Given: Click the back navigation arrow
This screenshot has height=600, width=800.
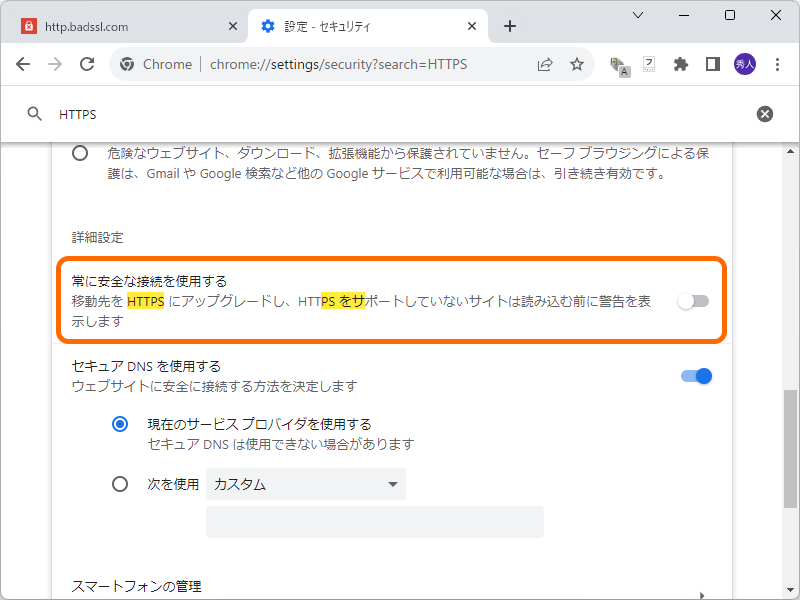Looking at the screenshot, I should click(x=23, y=63).
